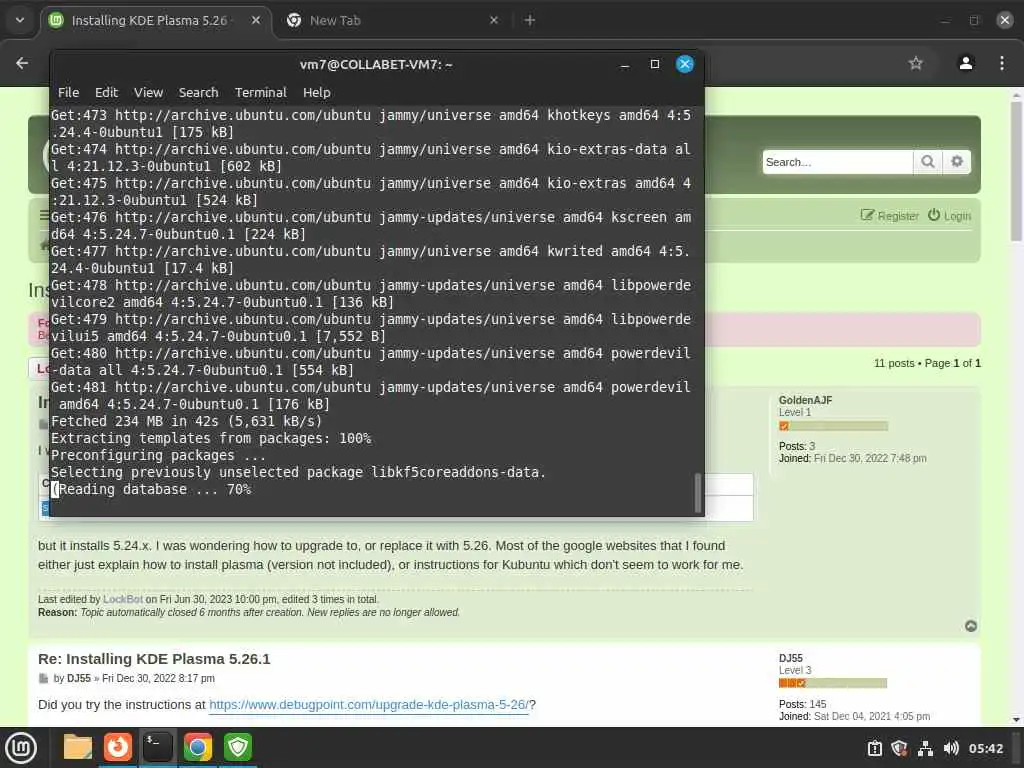Open the network connections tray icon
Viewport: 1024px width, 768px height.
(x=925, y=748)
